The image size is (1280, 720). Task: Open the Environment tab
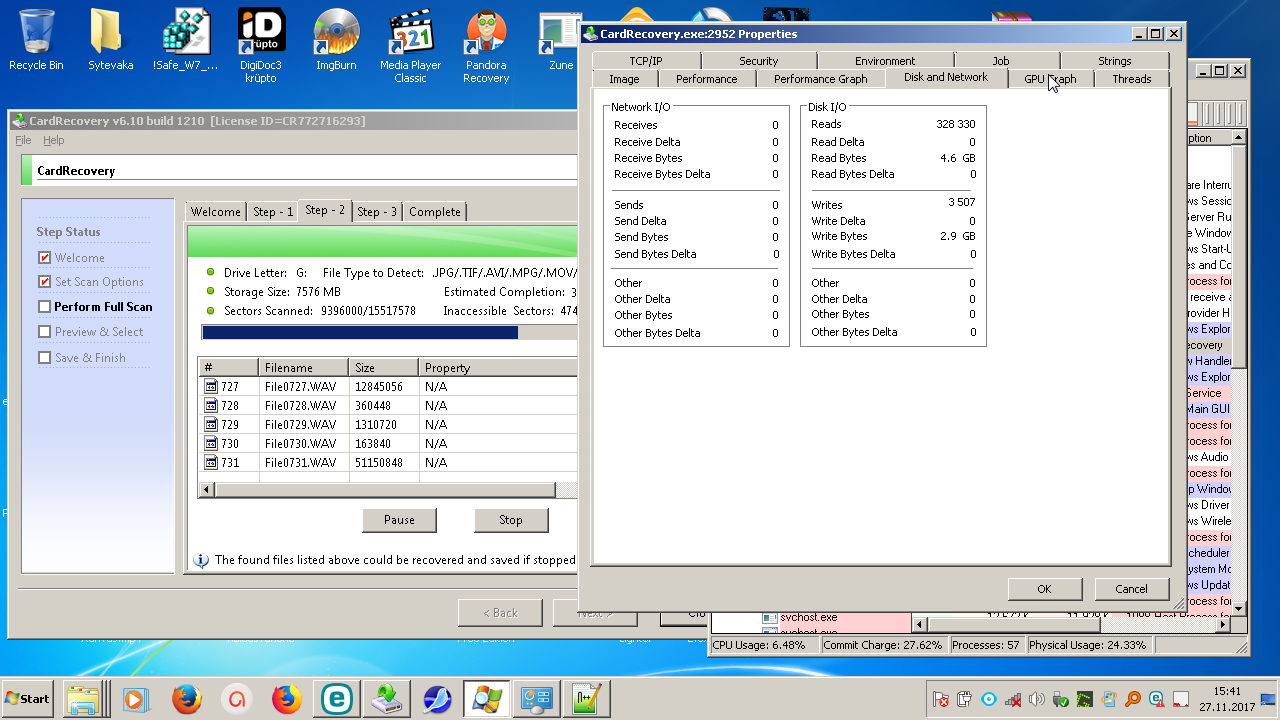(x=885, y=61)
